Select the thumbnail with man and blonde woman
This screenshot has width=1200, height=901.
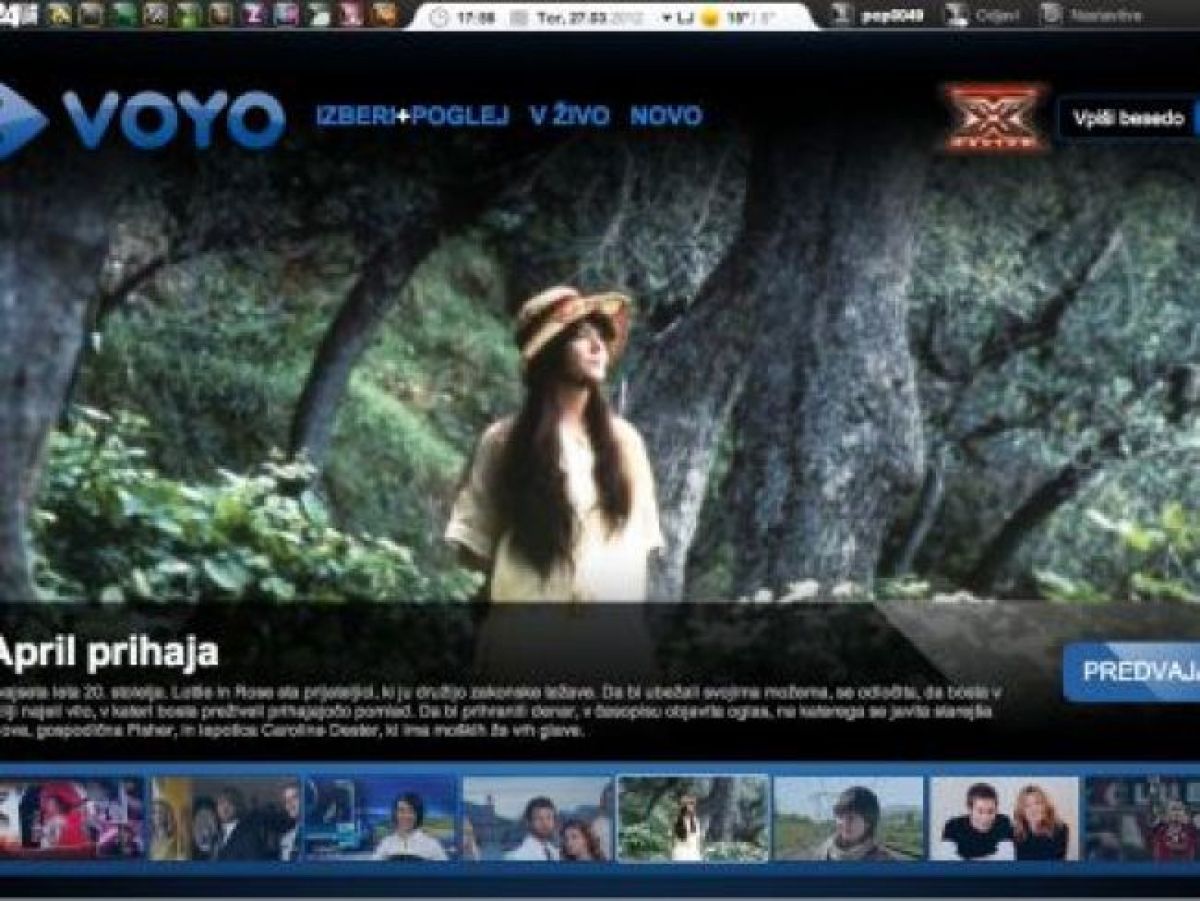pos(1004,818)
